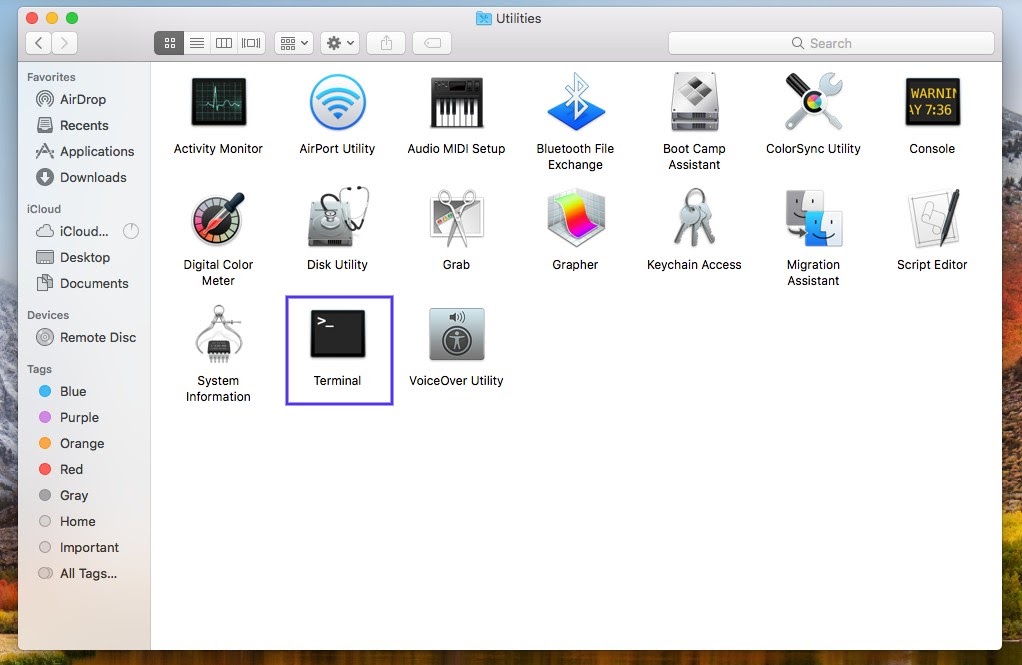
Task: Open the item arrangement dropdown
Action: point(293,43)
